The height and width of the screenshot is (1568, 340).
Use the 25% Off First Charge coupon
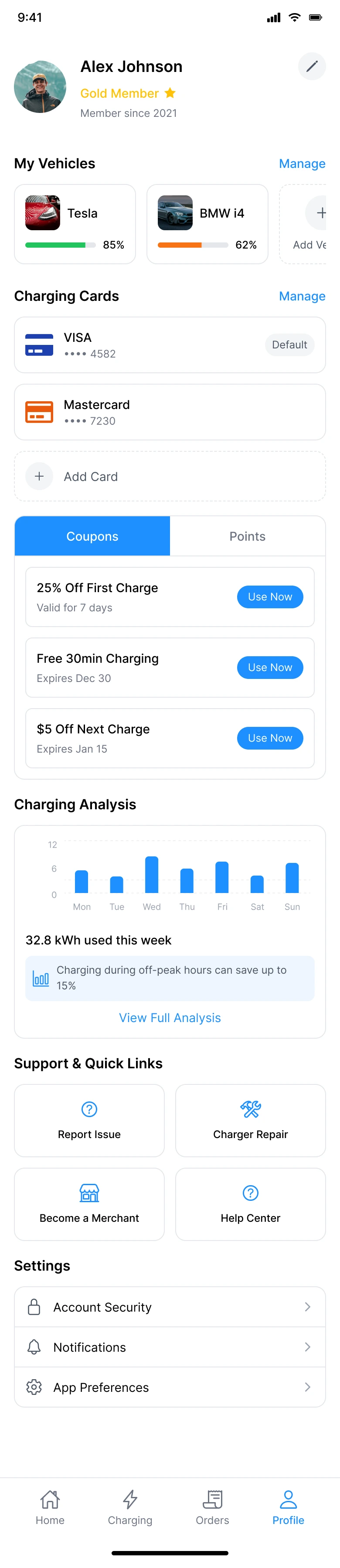[x=269, y=597]
